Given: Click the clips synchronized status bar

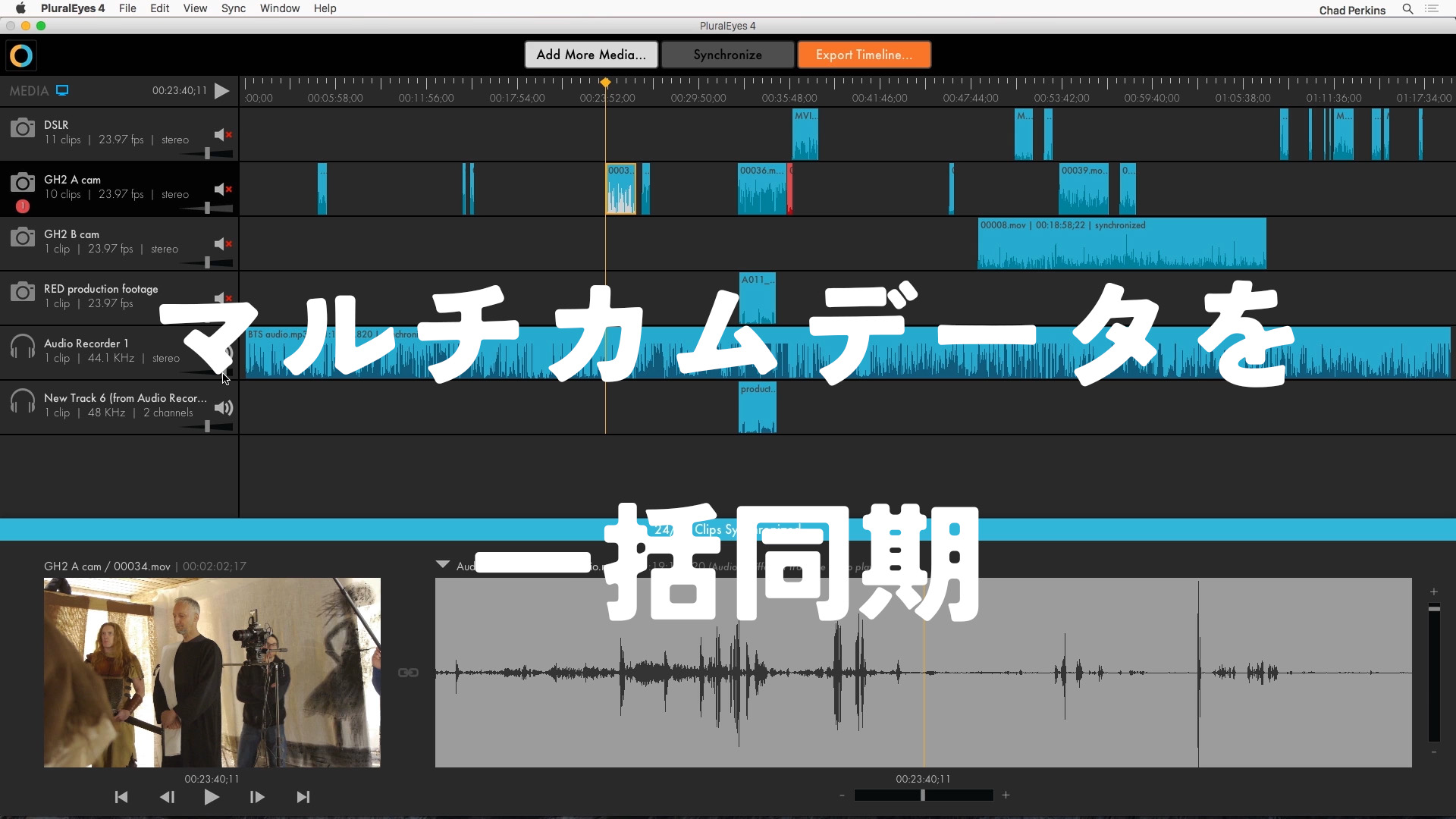Looking at the screenshot, I should tap(728, 529).
